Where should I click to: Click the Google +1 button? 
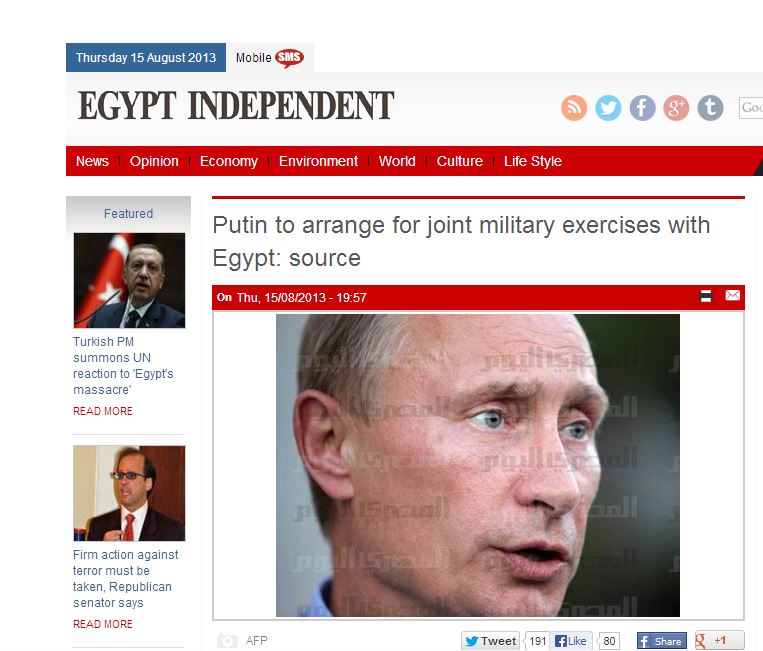click(x=719, y=641)
